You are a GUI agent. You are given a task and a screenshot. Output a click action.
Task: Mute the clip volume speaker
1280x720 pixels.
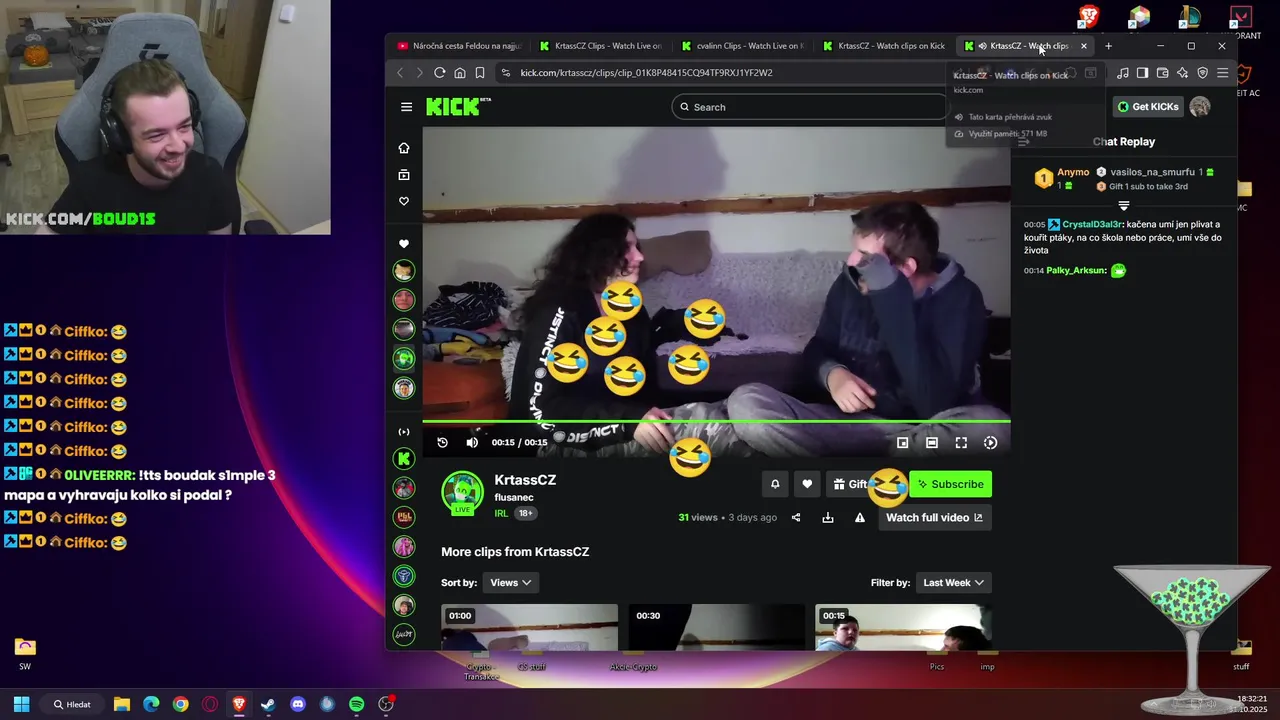tap(472, 442)
